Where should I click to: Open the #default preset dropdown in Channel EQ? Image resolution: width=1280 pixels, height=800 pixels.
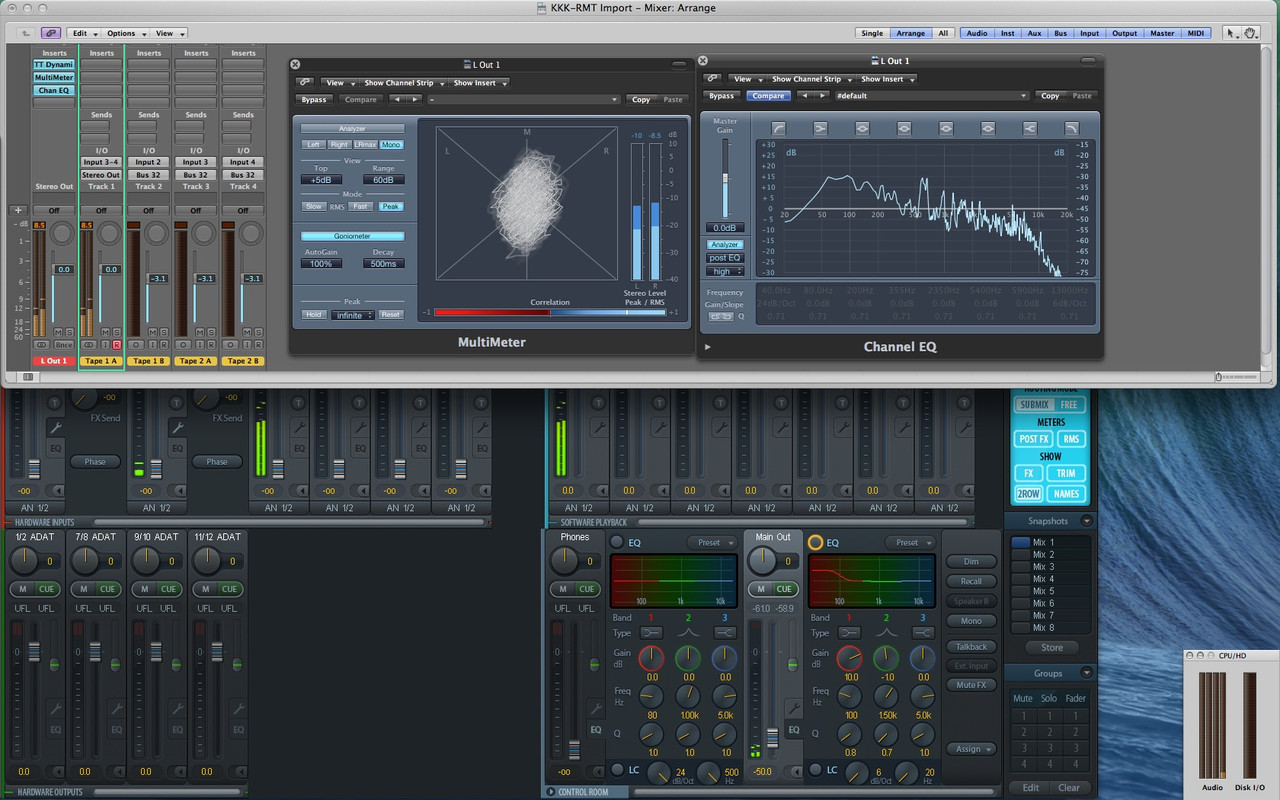[931, 96]
